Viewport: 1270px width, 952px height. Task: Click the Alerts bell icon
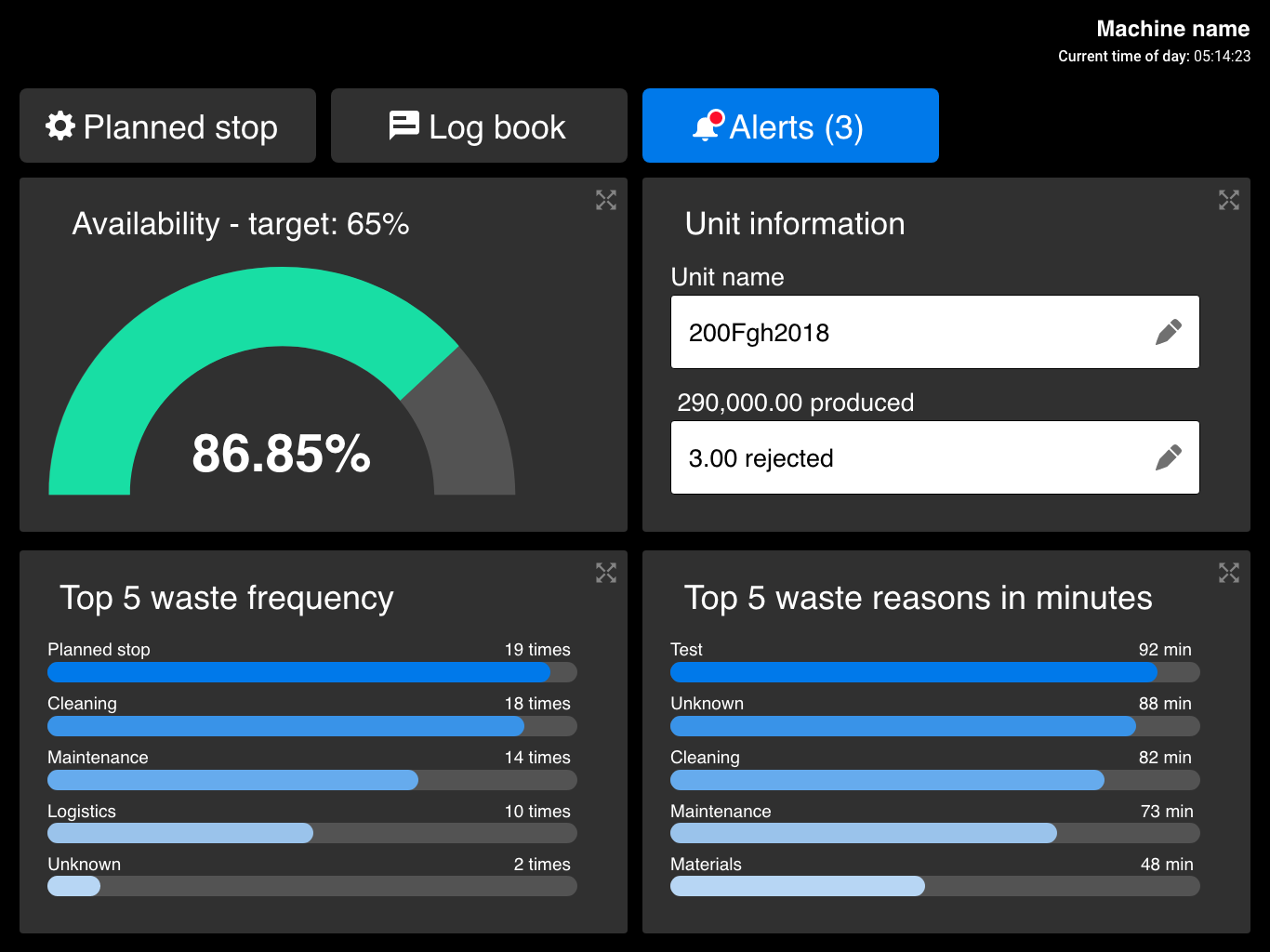point(707,126)
